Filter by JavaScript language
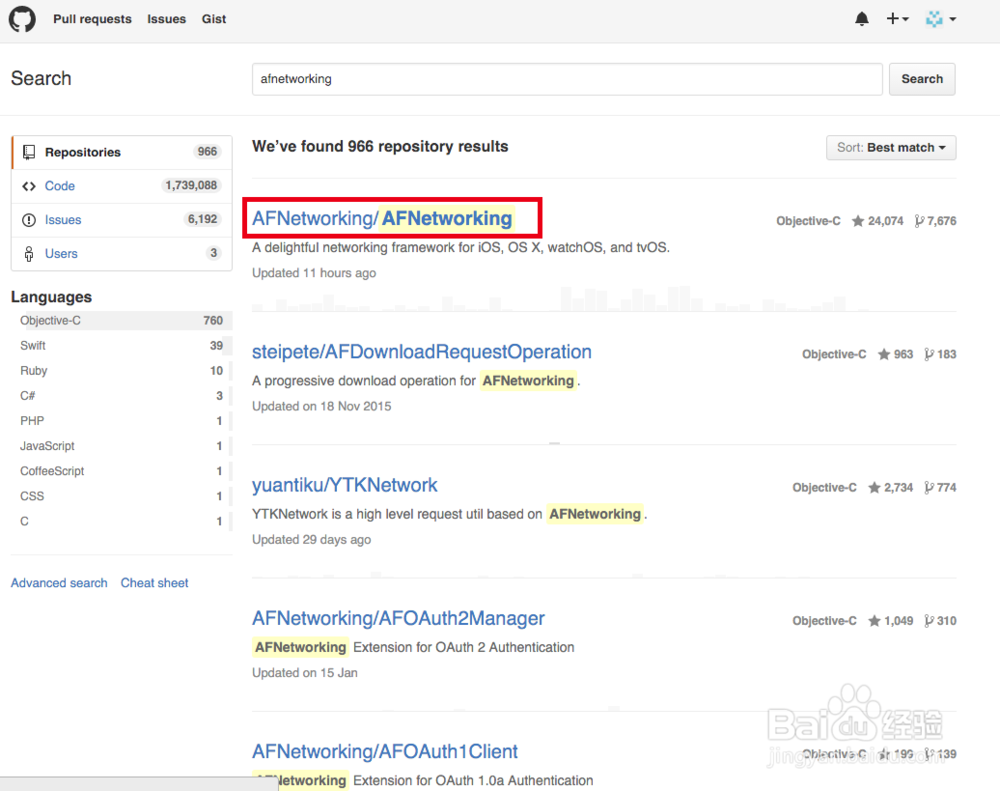 coord(122,446)
